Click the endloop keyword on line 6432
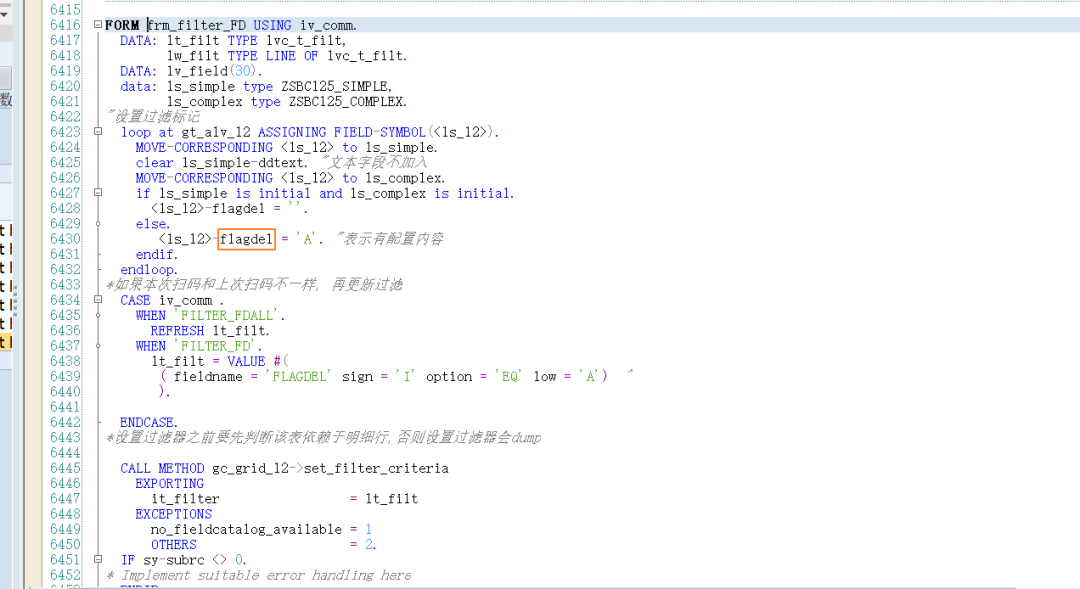Image resolution: width=1080 pixels, height=589 pixels. (149, 269)
